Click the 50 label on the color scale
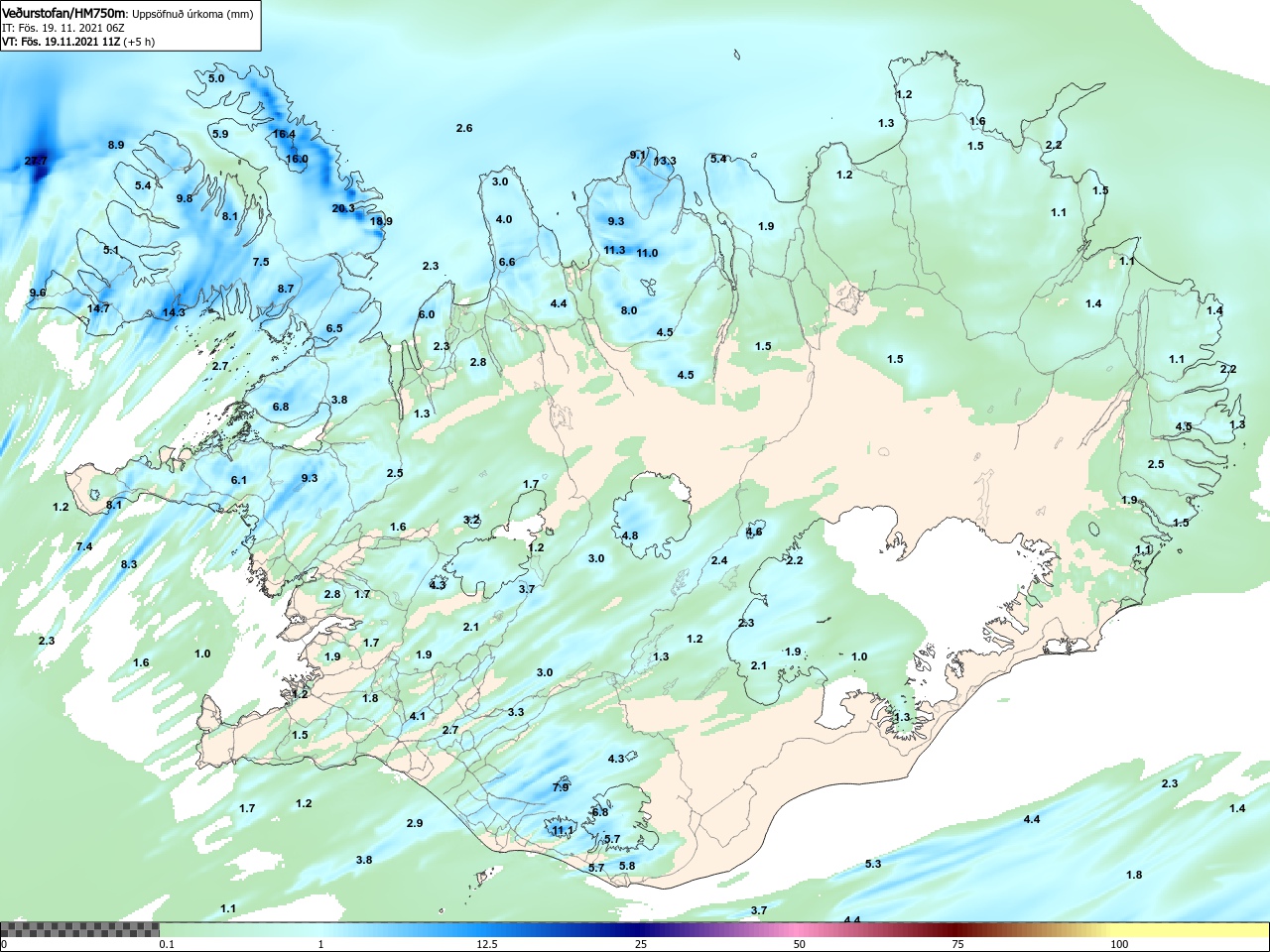 [x=800, y=944]
